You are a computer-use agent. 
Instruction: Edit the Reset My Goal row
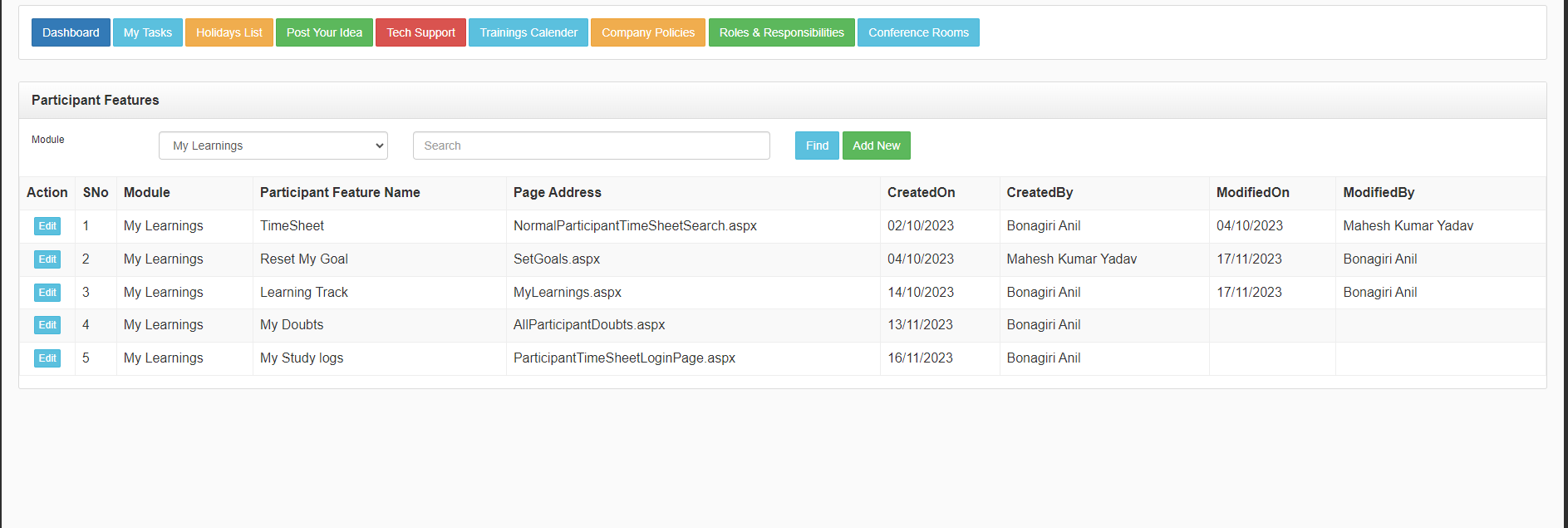pos(47,259)
